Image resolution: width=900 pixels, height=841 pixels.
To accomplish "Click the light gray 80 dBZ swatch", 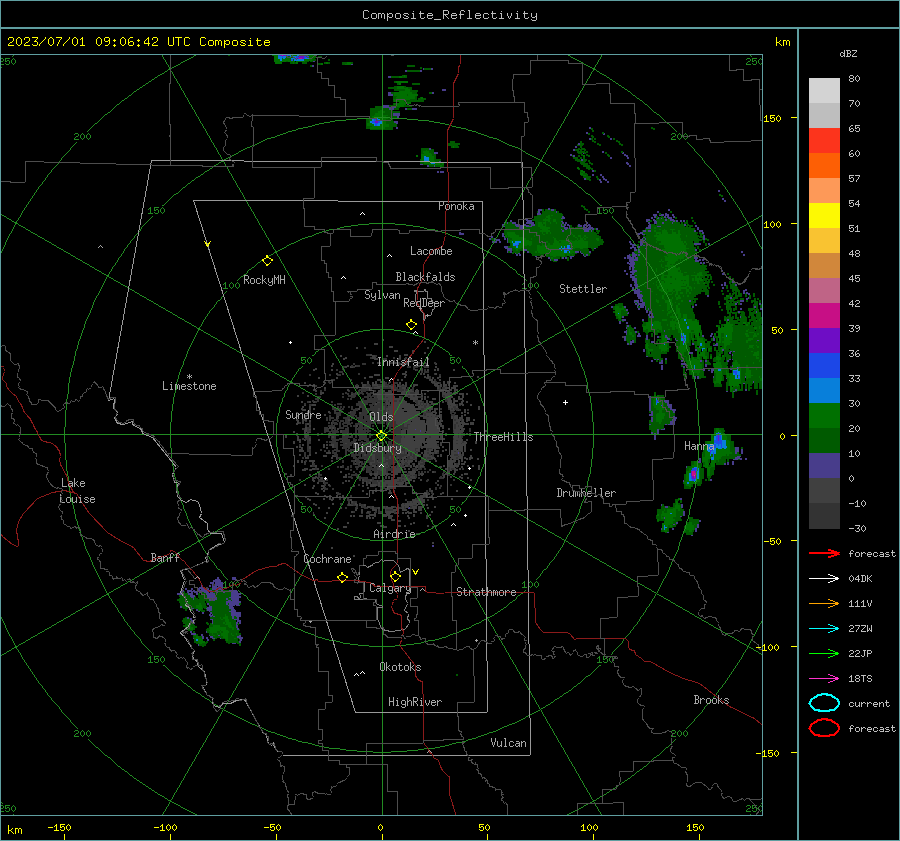I will pyautogui.click(x=824, y=90).
